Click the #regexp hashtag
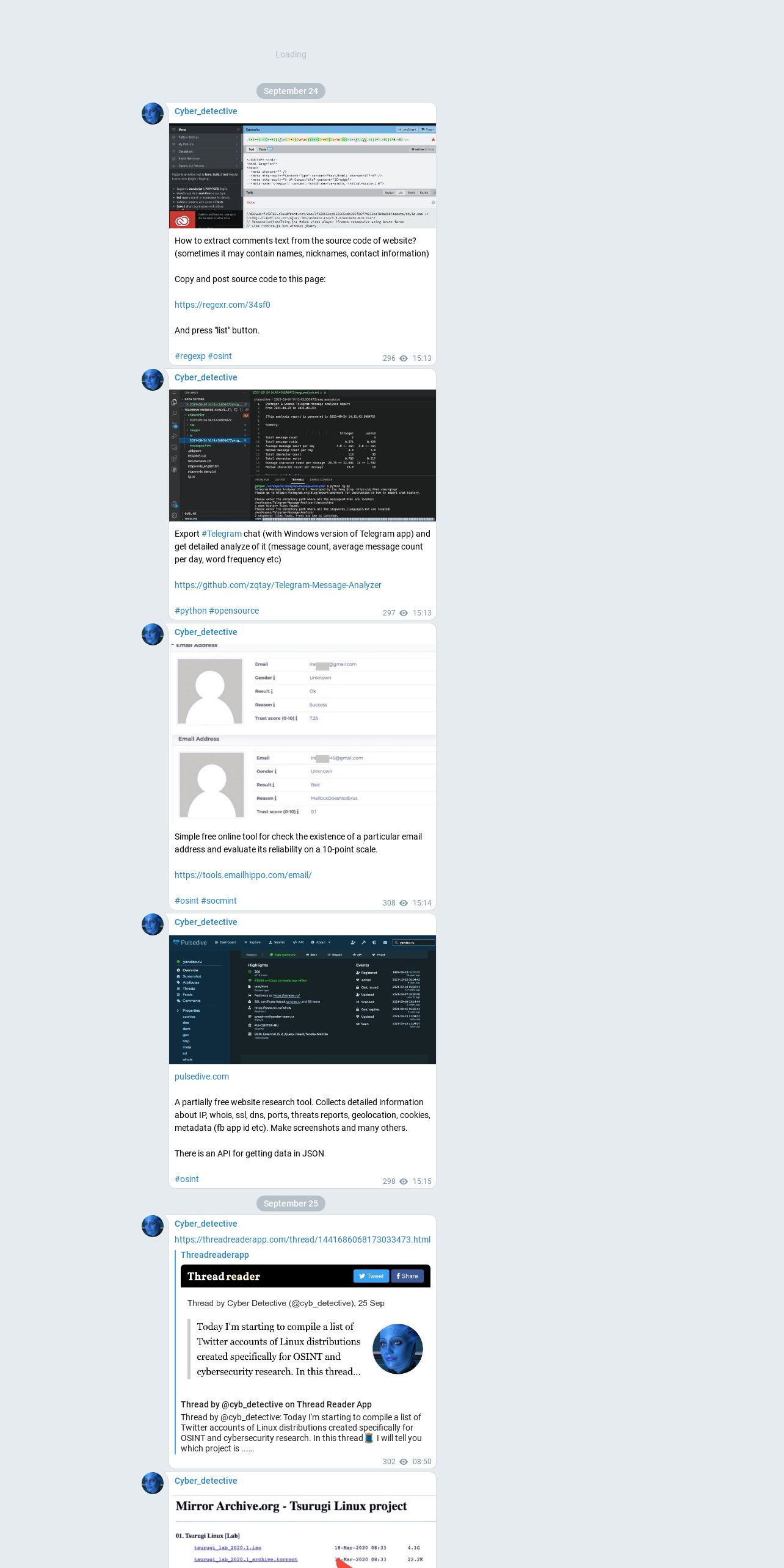This screenshot has width=784, height=1568. point(190,356)
